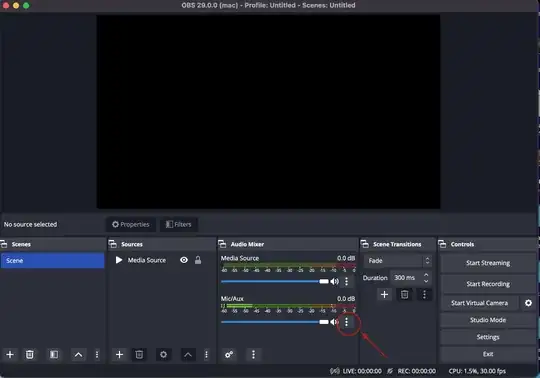Open Mic/Aux audio options dots
This screenshot has width=540, height=378.
pyautogui.click(x=347, y=322)
